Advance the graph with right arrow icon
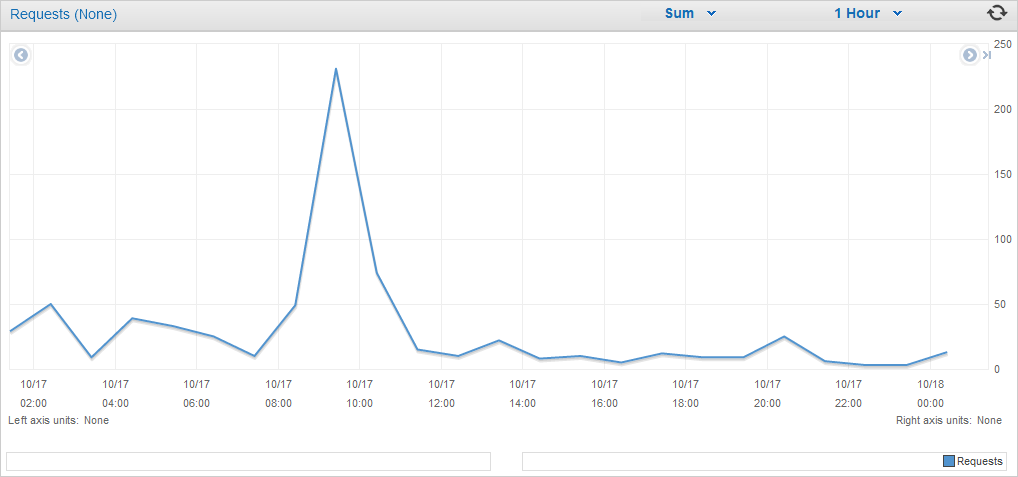 pos(969,55)
